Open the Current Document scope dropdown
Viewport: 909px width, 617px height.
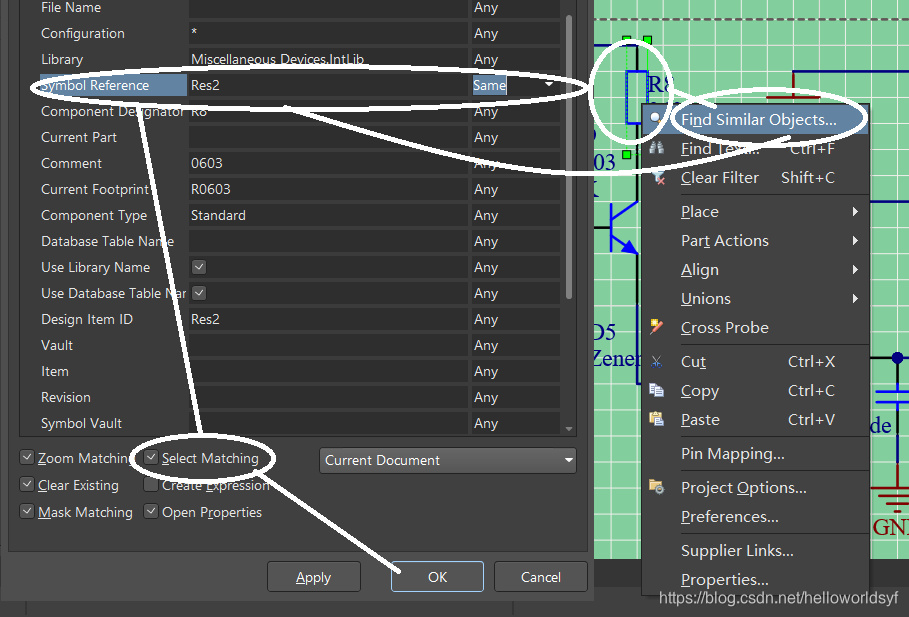pos(448,460)
